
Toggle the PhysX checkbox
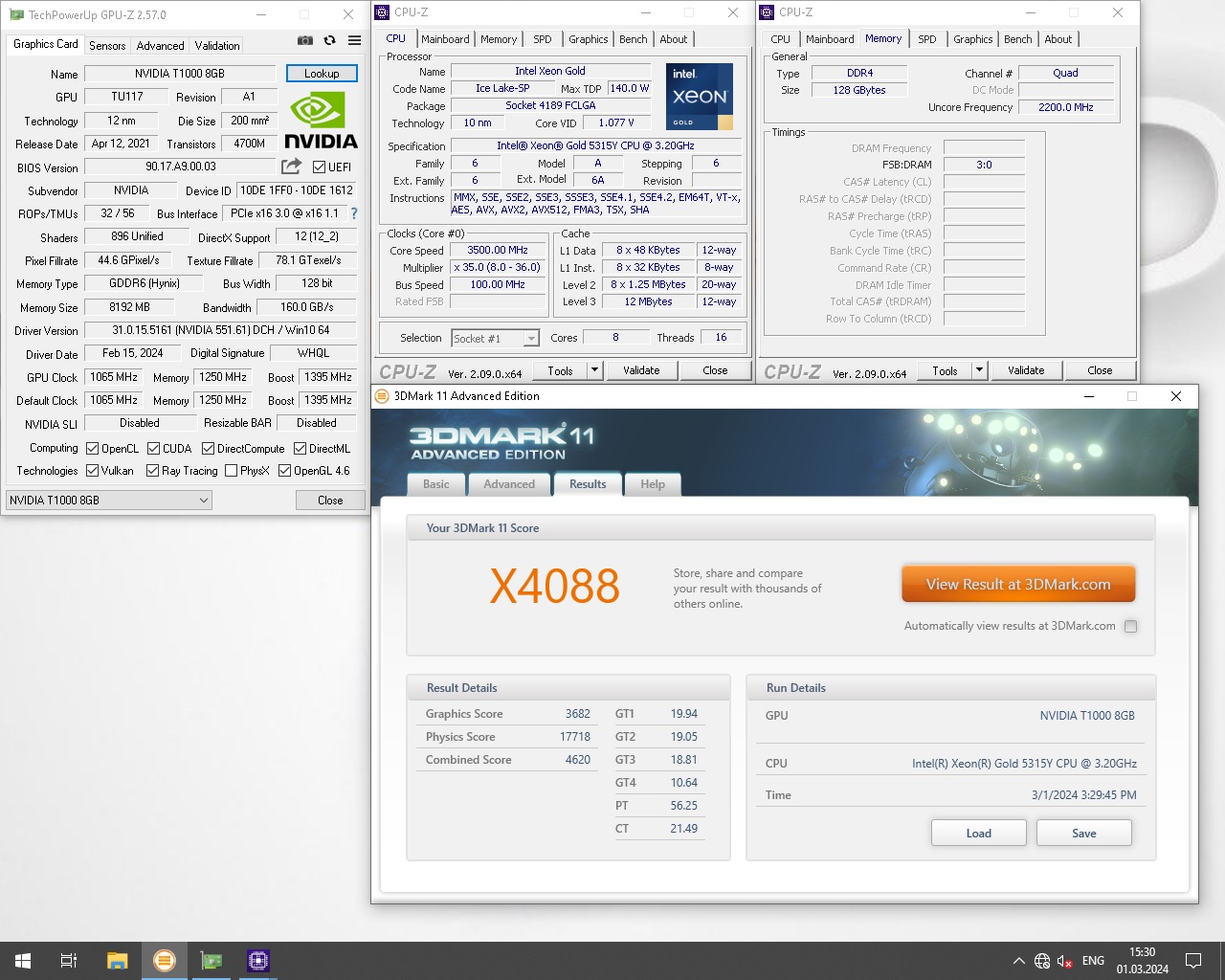tap(231, 470)
